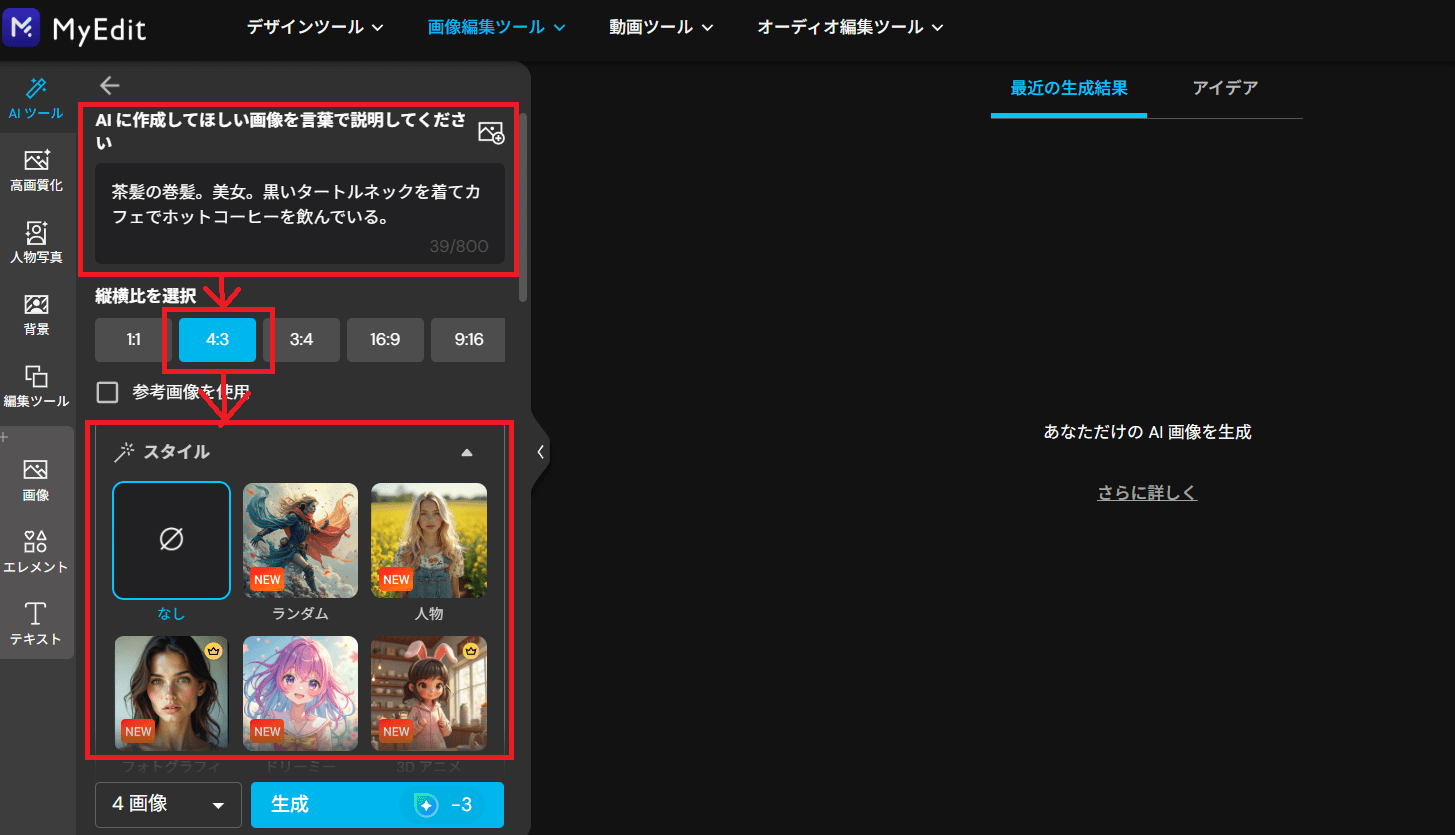1455x835 pixels.
Task: Select the ドリーミー style thumbnail
Action: [300, 693]
